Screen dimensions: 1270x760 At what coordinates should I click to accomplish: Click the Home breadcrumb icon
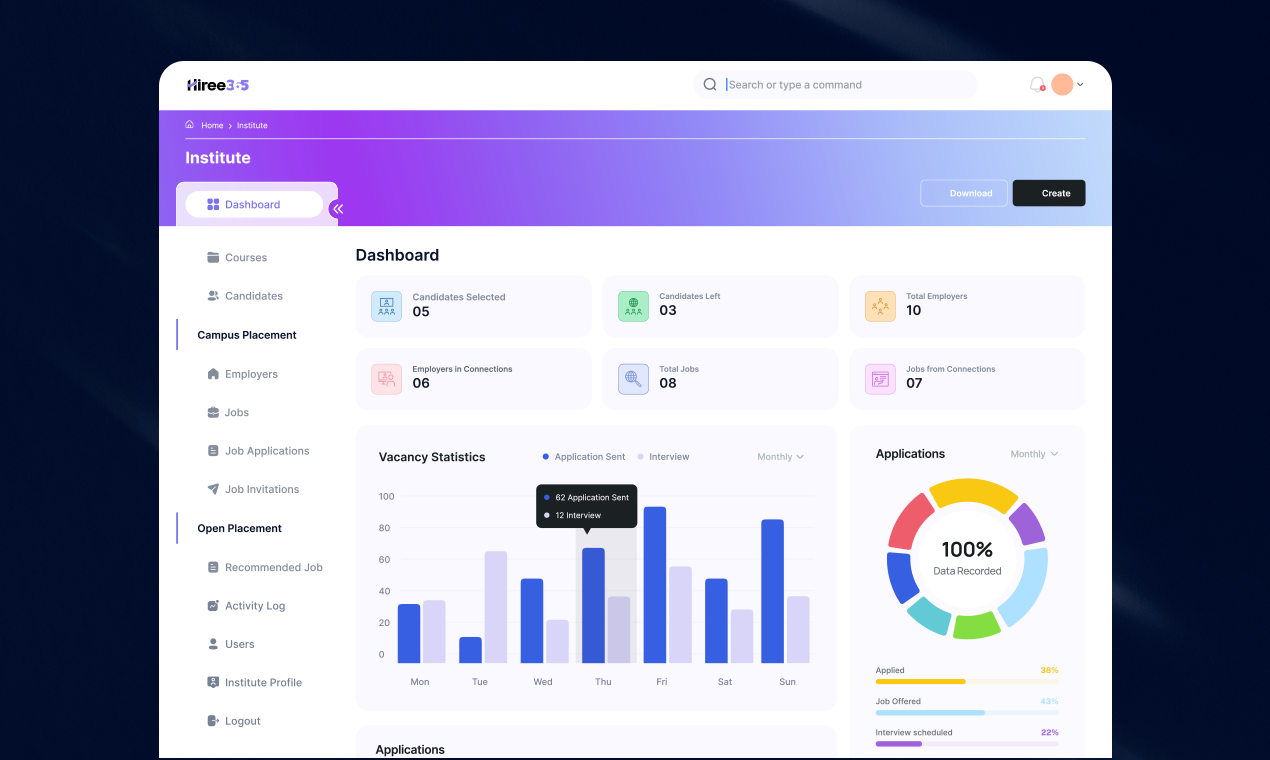pos(189,125)
